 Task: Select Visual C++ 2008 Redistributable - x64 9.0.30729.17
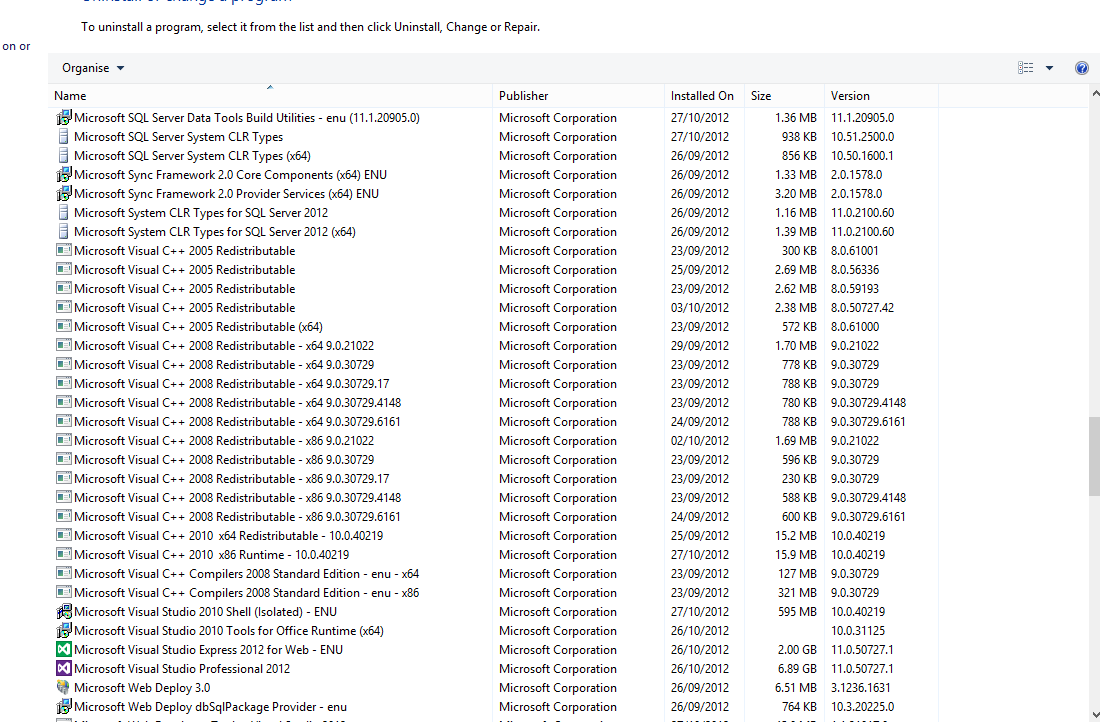(x=232, y=384)
